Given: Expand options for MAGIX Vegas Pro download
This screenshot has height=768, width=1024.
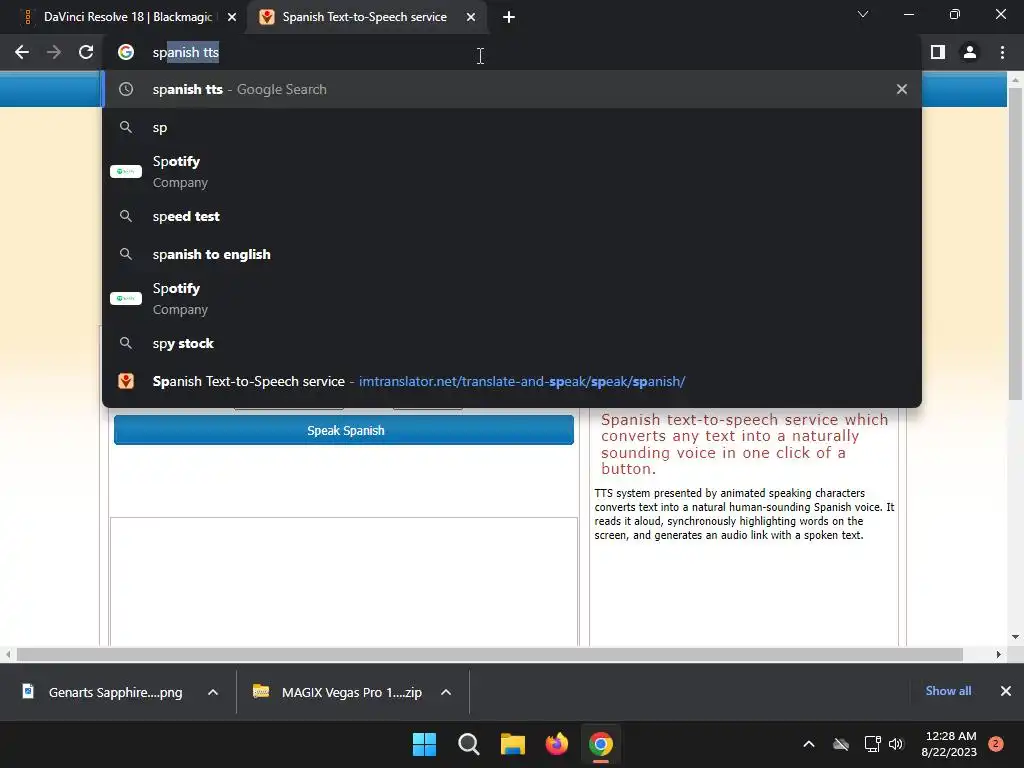Looking at the screenshot, I should coord(446,692).
